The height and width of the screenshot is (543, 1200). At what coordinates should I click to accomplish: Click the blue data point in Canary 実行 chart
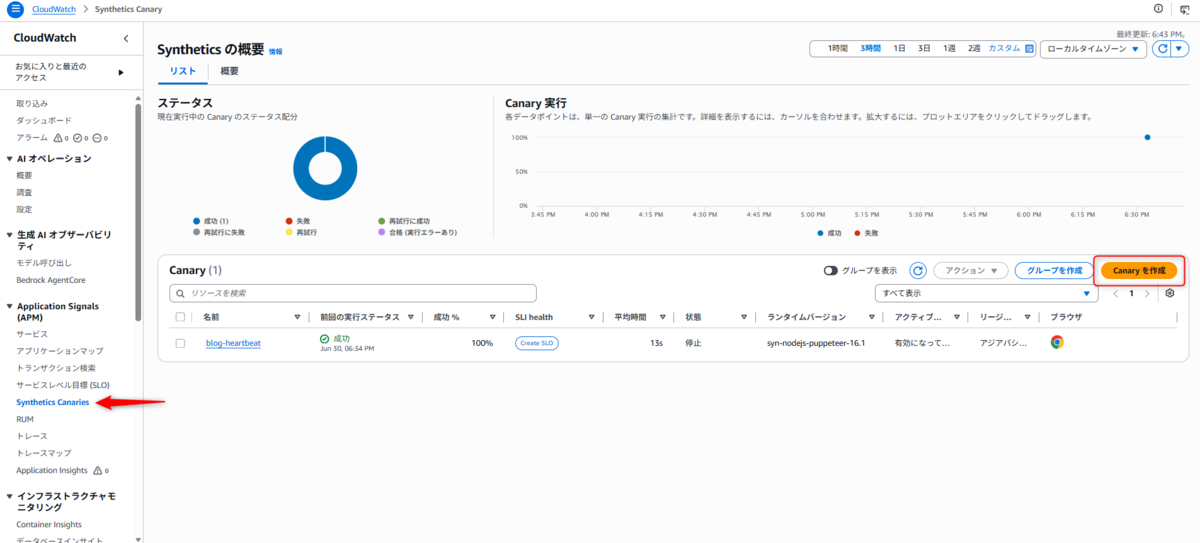[x=1147, y=138]
